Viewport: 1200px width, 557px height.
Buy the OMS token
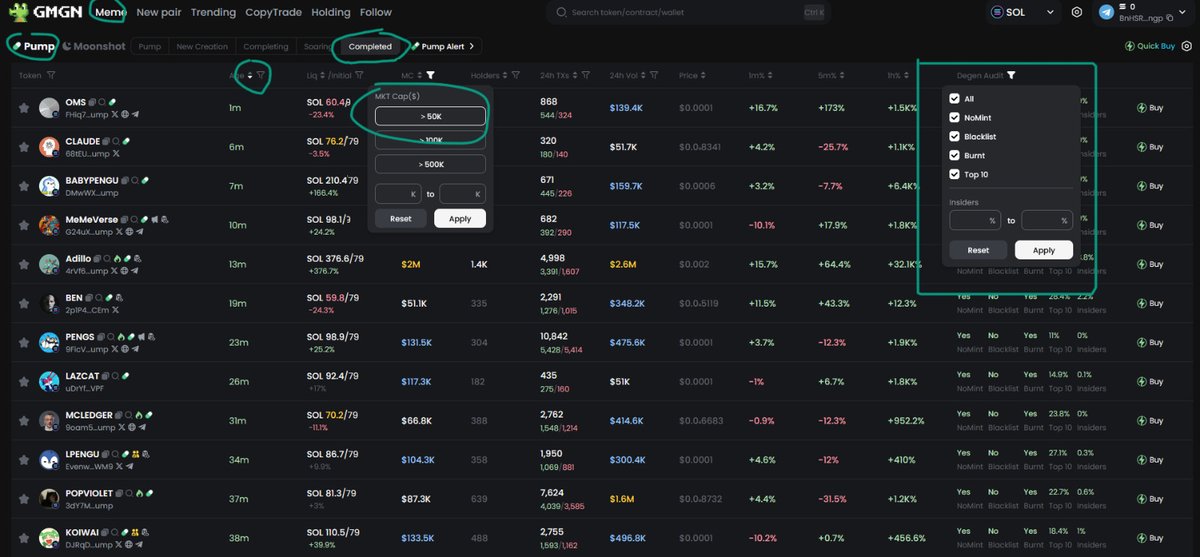(1151, 107)
